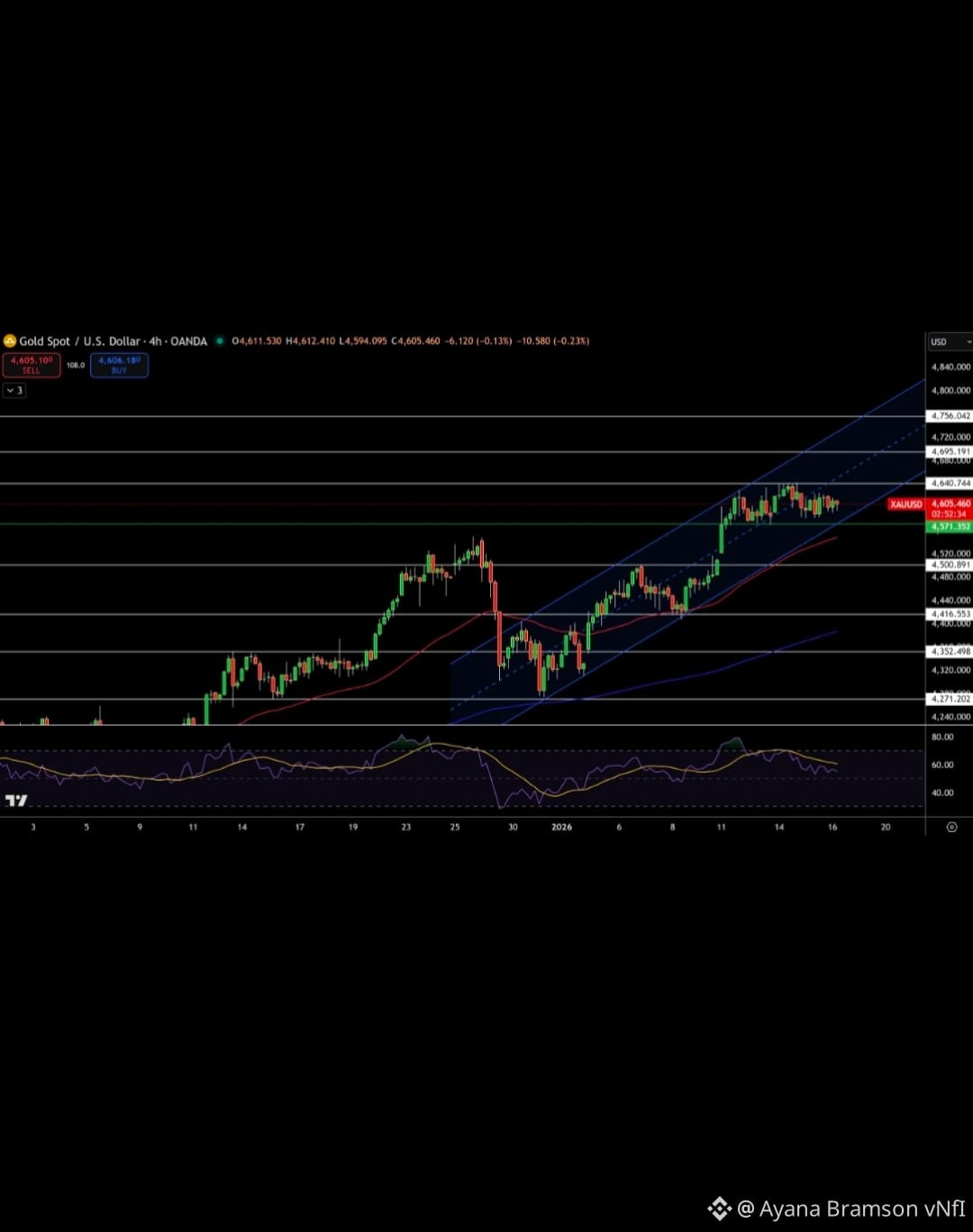Select the 4,352.498 horizontal line price label
This screenshot has height=1232, width=973.
[950, 651]
